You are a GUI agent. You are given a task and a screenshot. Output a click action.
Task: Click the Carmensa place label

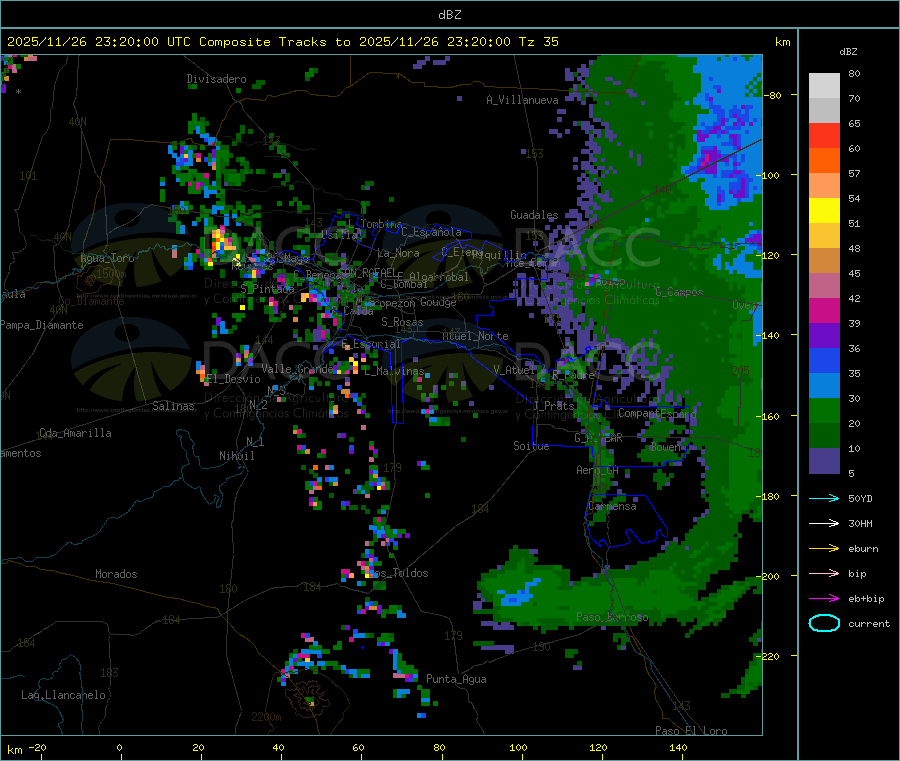click(612, 506)
